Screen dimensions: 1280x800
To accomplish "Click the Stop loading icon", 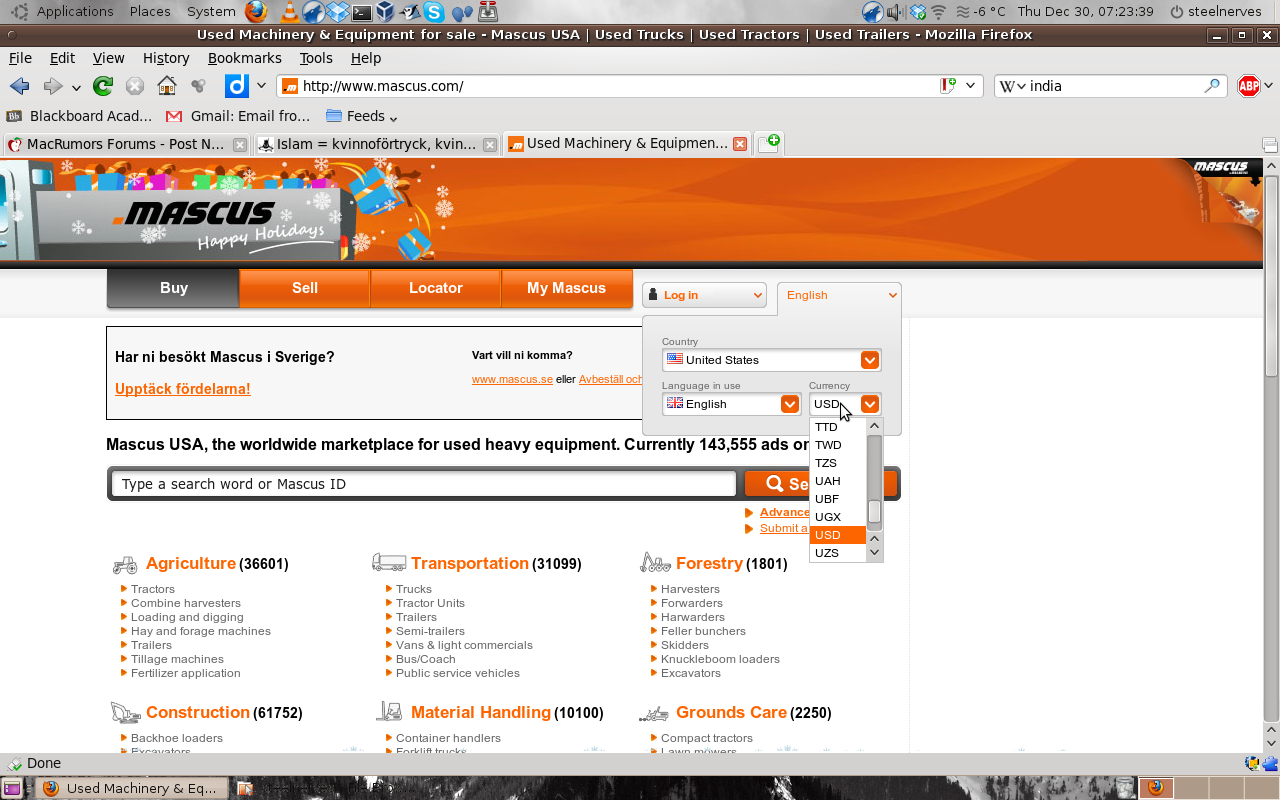I will point(135,86).
